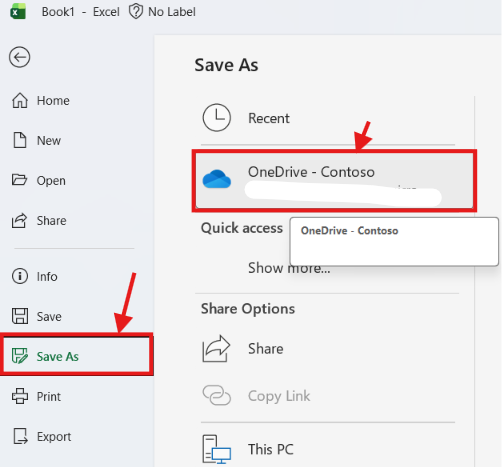This screenshot has width=502, height=467.
Task: Click the Print printer icon
Action: pyautogui.click(x=20, y=396)
